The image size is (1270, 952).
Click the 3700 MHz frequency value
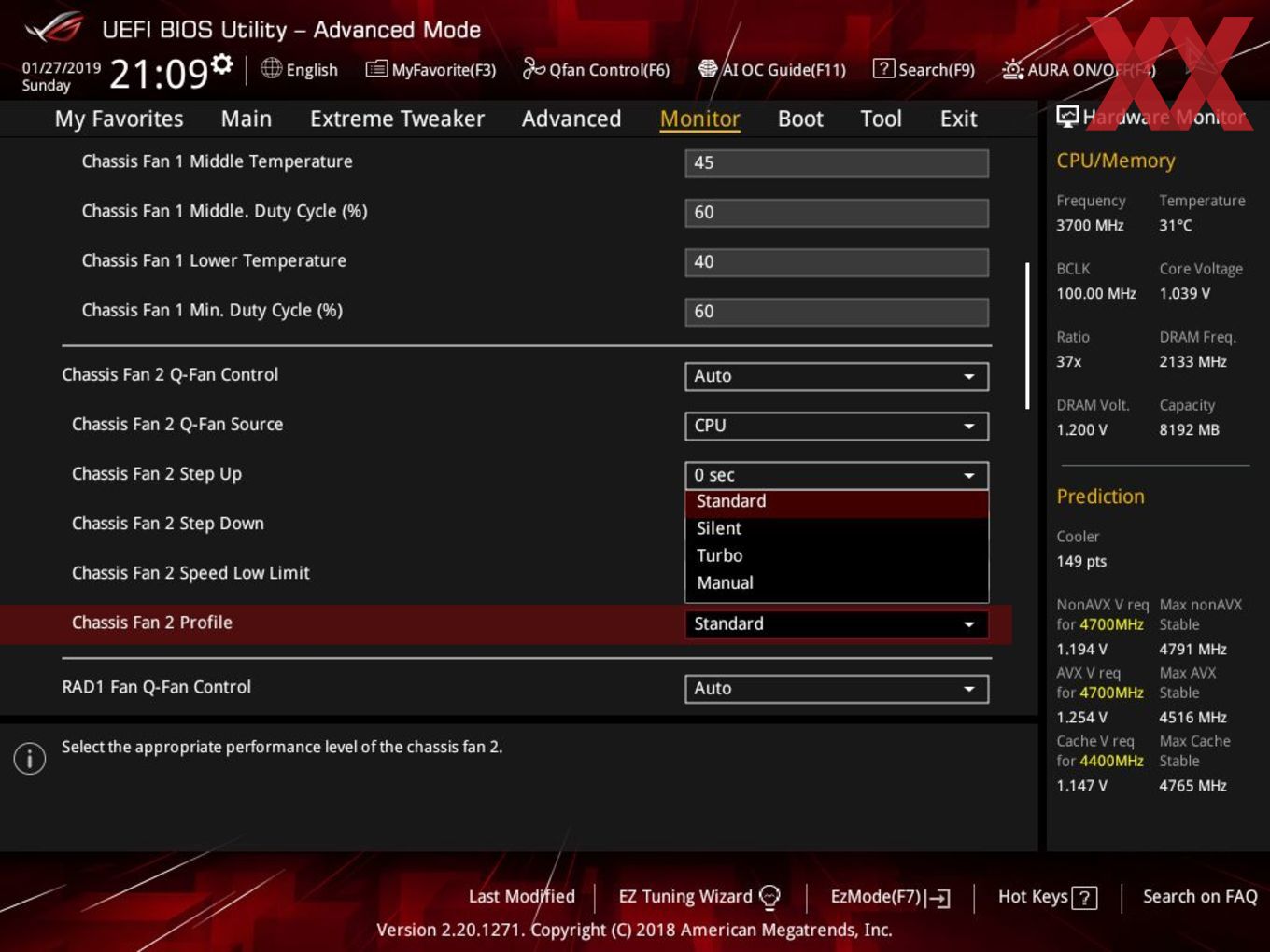tap(1090, 225)
